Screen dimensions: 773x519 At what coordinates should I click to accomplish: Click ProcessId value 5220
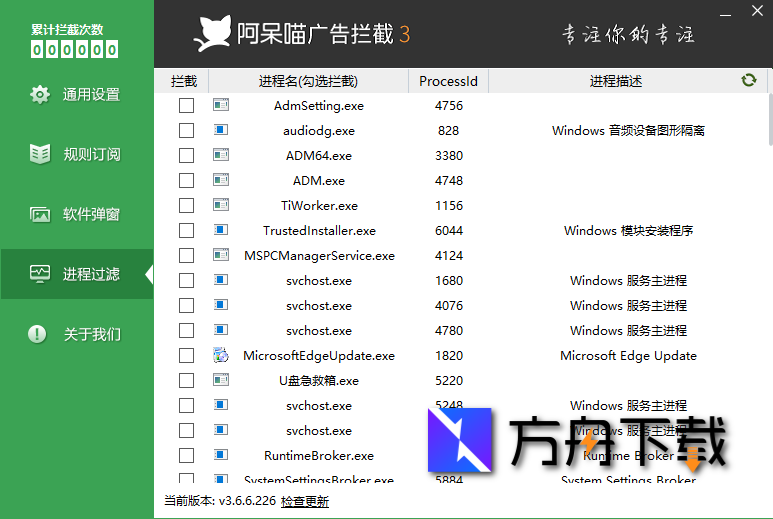click(x=449, y=381)
